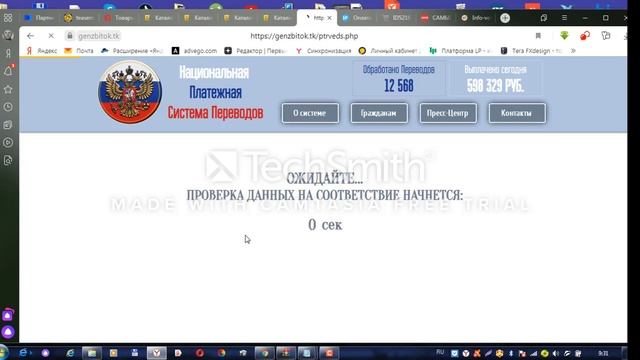Open the favorites star in sidebar

8,89
